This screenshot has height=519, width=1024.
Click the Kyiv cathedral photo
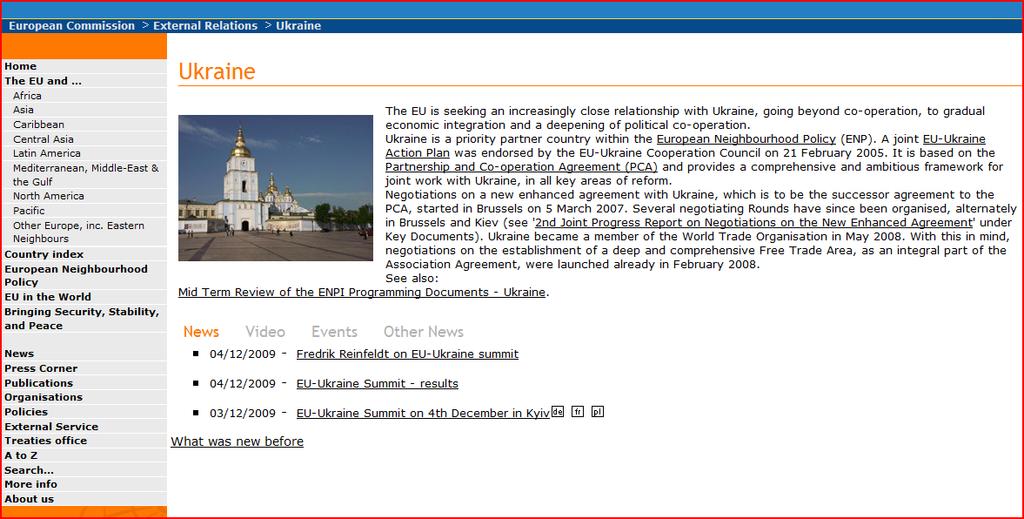coord(276,188)
